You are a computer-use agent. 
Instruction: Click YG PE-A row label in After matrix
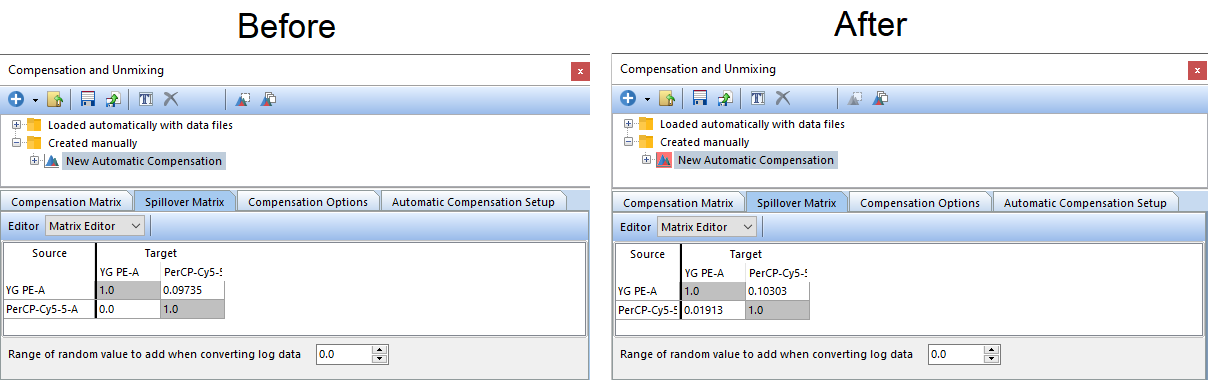647,290
